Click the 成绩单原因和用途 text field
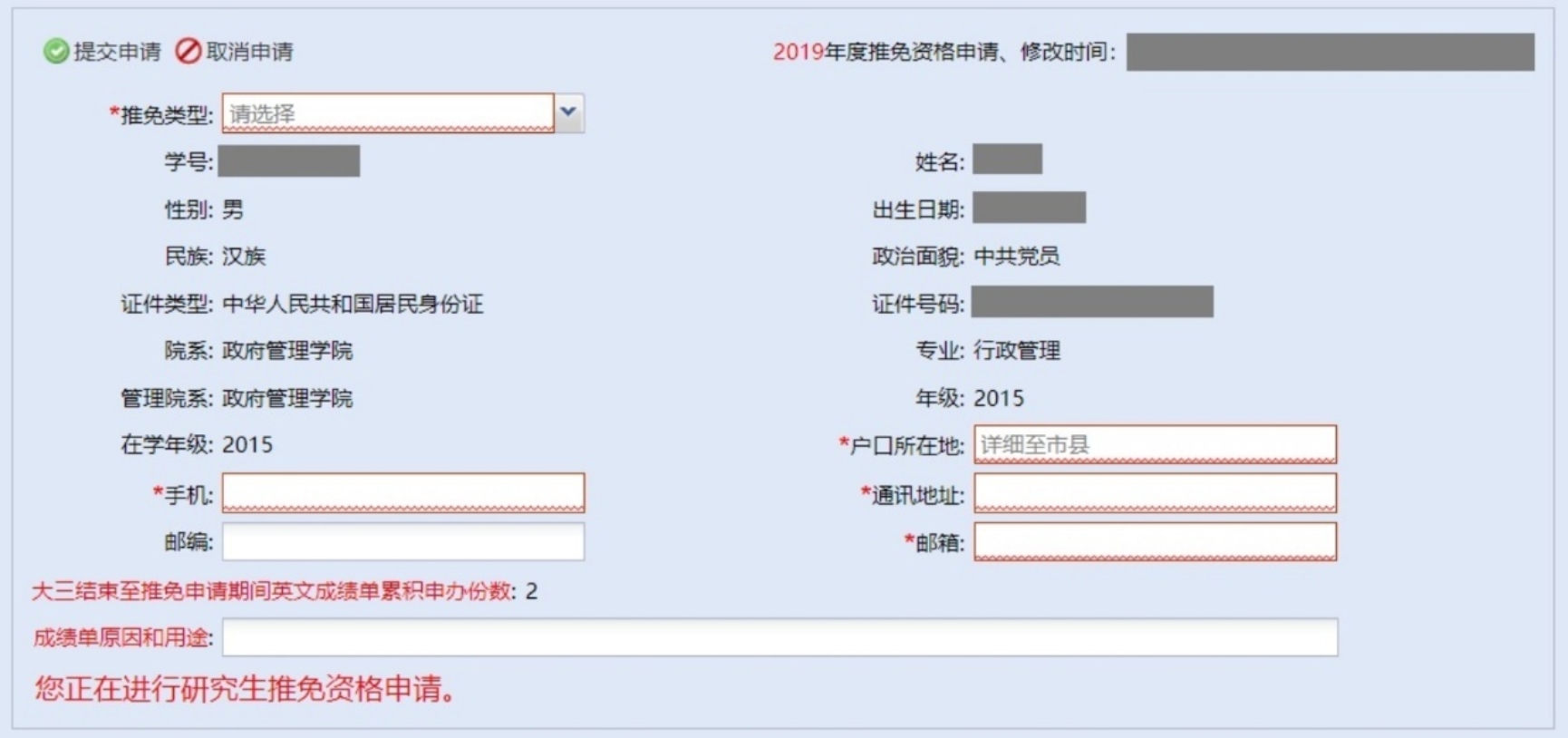Viewport: 1568px width, 738px height. (x=779, y=637)
